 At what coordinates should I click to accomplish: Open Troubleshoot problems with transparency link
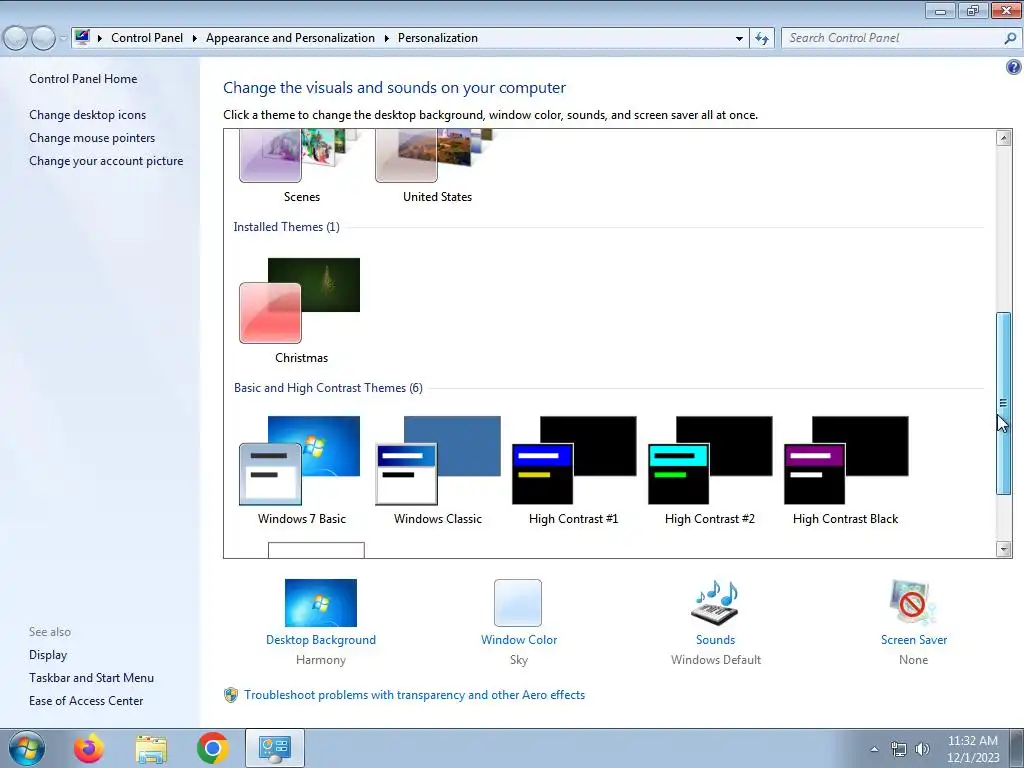pos(414,695)
